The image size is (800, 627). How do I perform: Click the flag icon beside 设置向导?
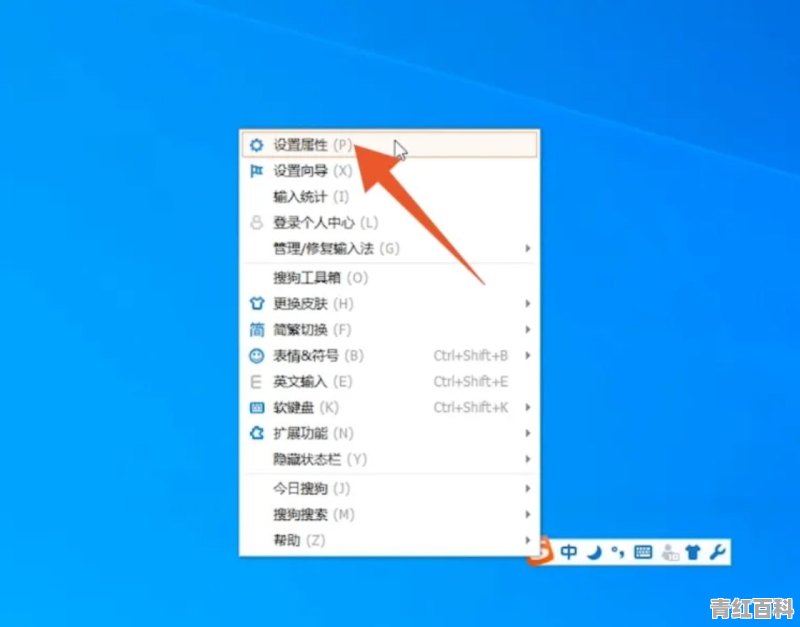pos(257,171)
